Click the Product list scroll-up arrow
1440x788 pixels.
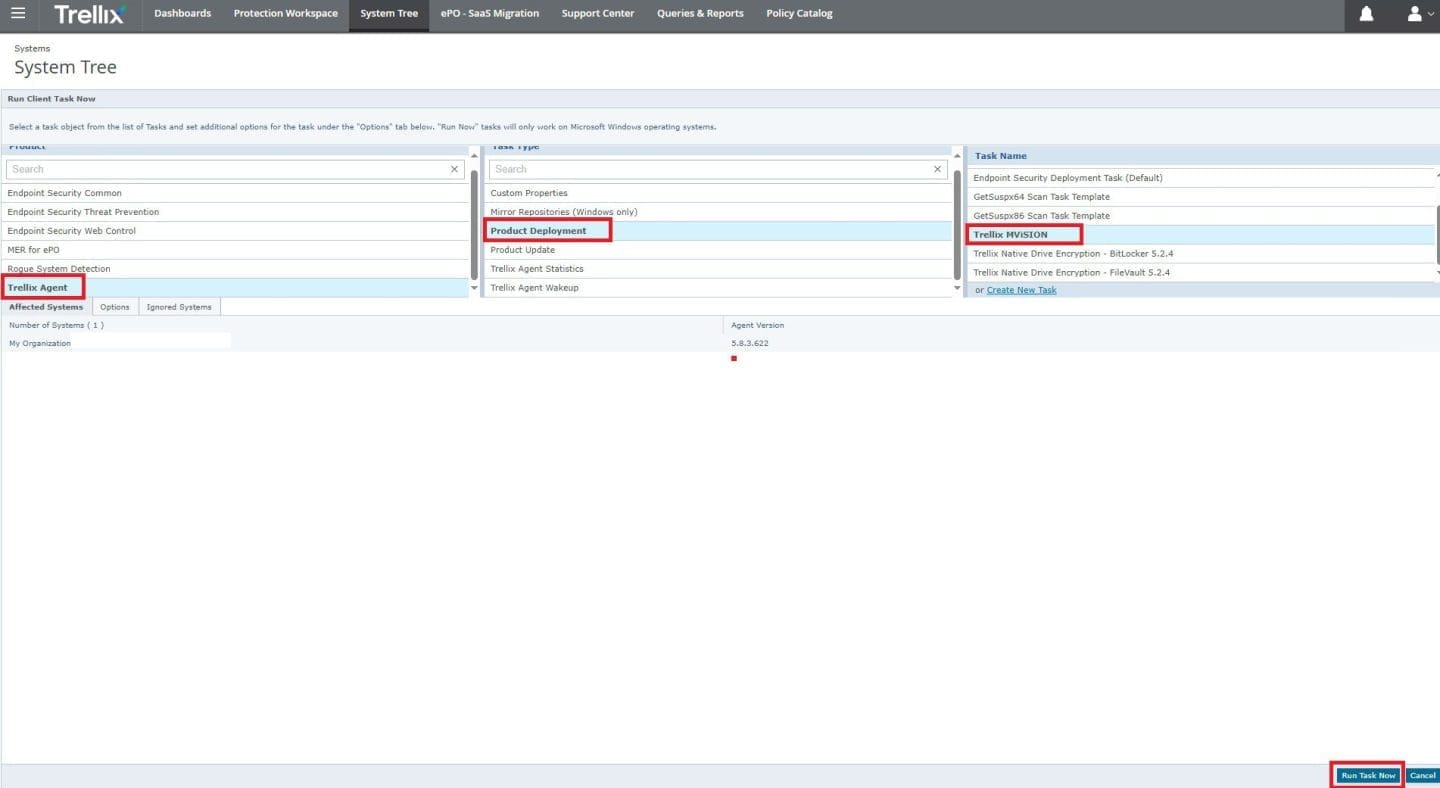474,155
